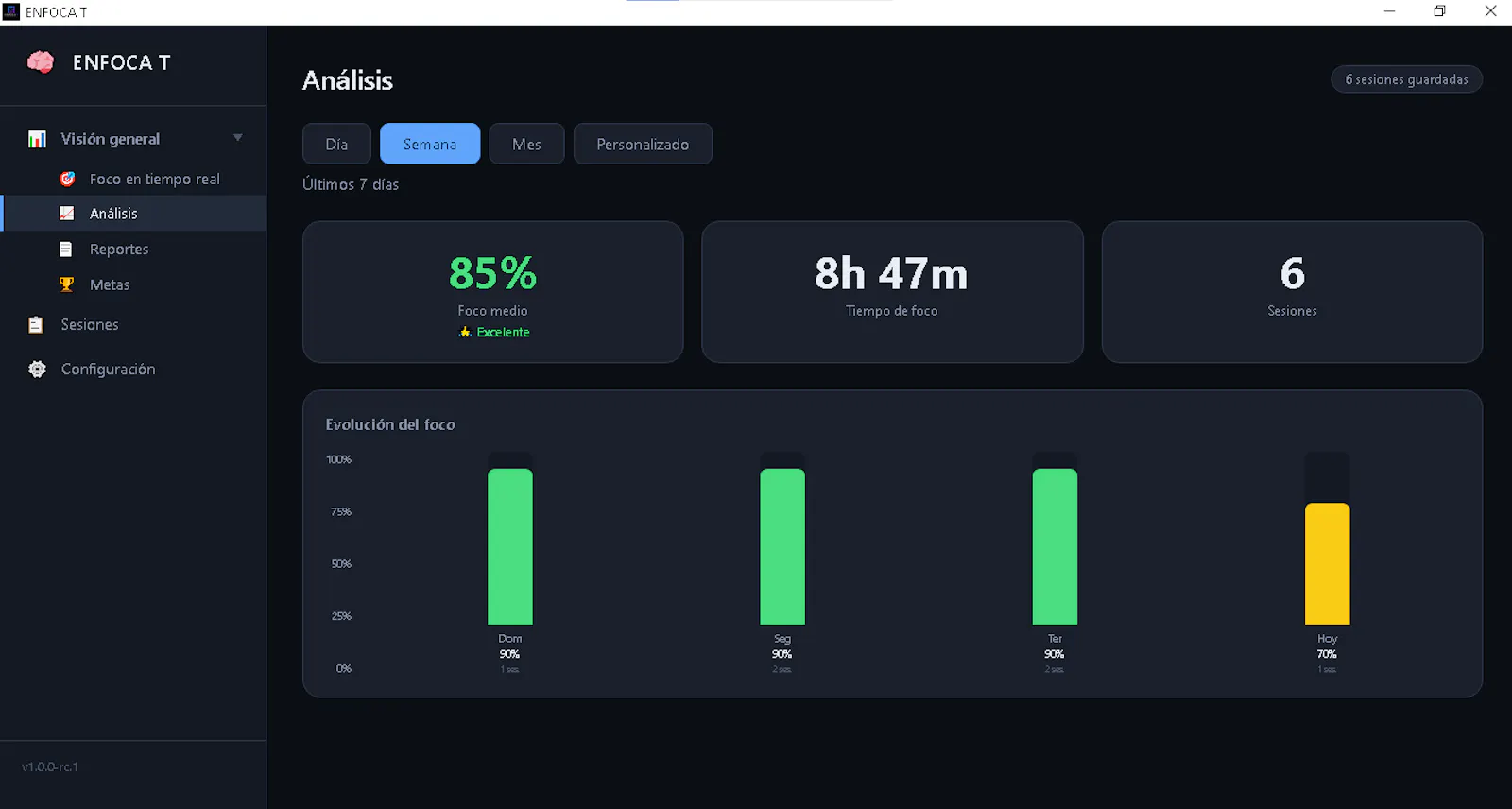Click the app icon in title bar
The height and width of the screenshot is (809, 1512).
pyautogui.click(x=11, y=11)
